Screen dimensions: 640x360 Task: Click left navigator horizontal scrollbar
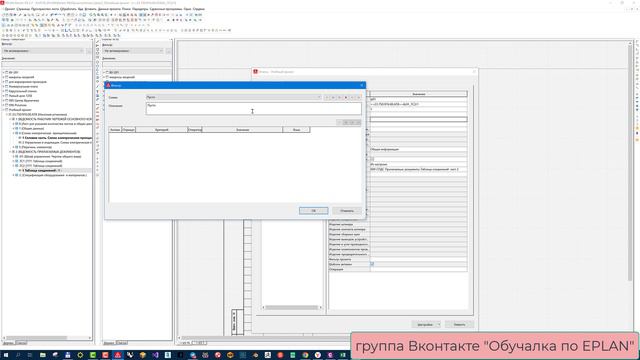tap(47, 338)
